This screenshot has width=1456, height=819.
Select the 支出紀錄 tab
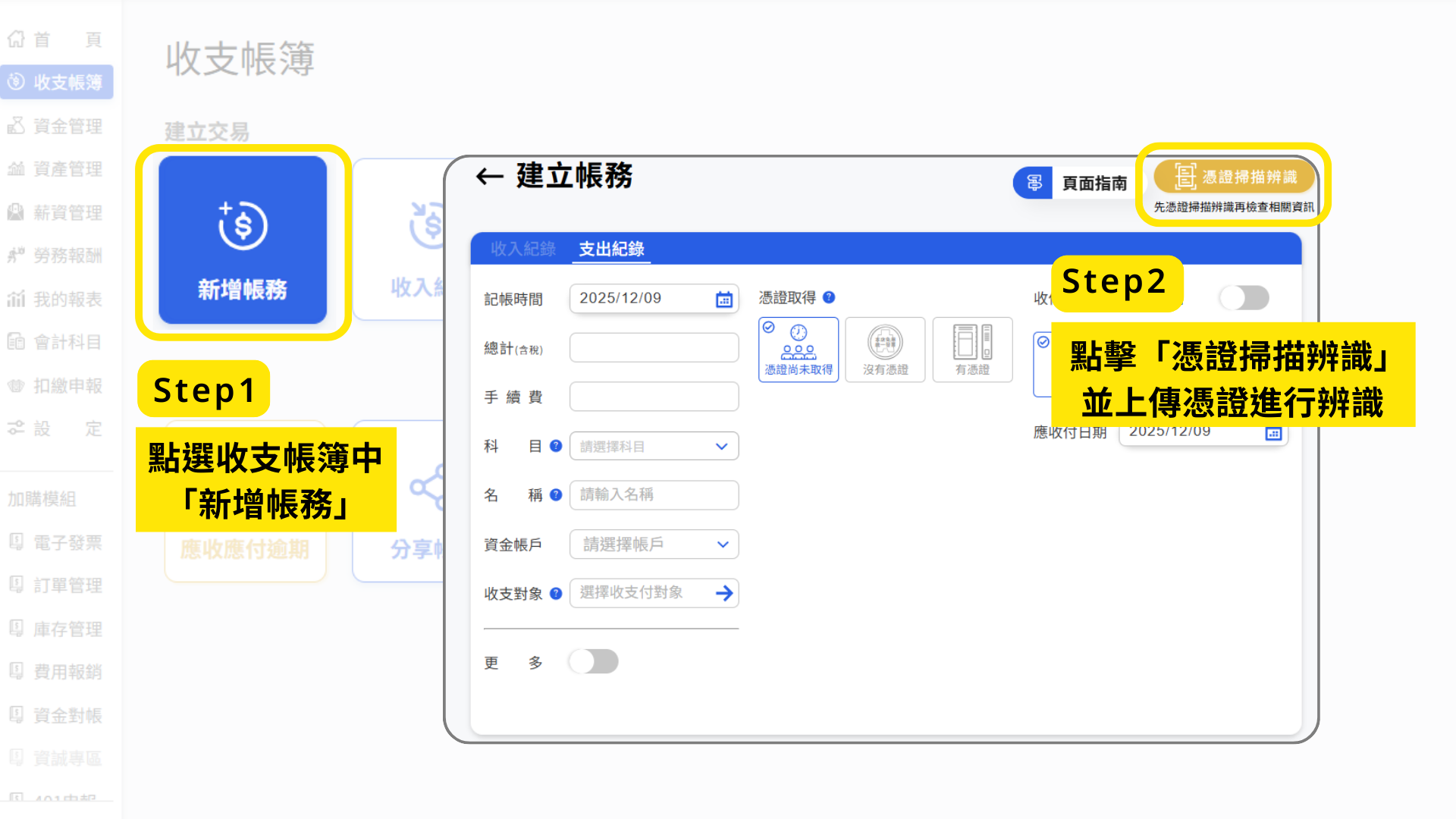coord(611,249)
